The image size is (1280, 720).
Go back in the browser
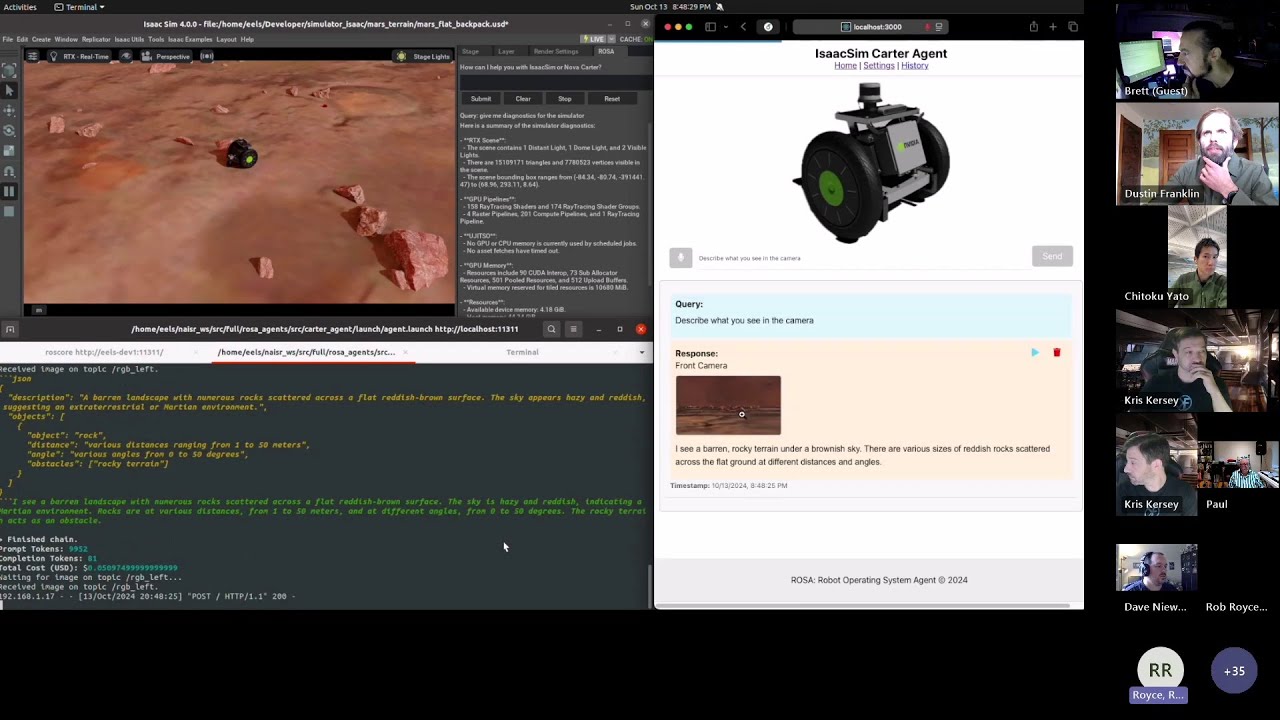(x=743, y=27)
